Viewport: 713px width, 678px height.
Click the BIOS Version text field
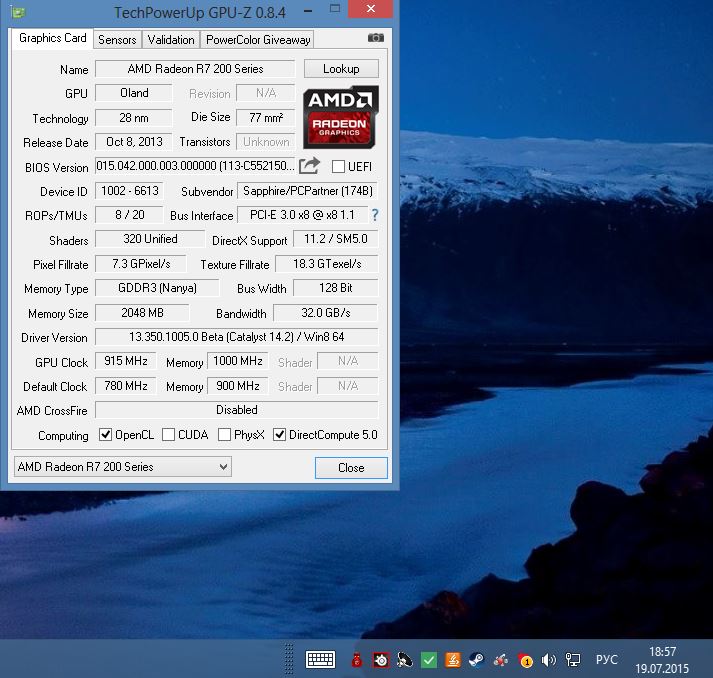tap(195, 166)
